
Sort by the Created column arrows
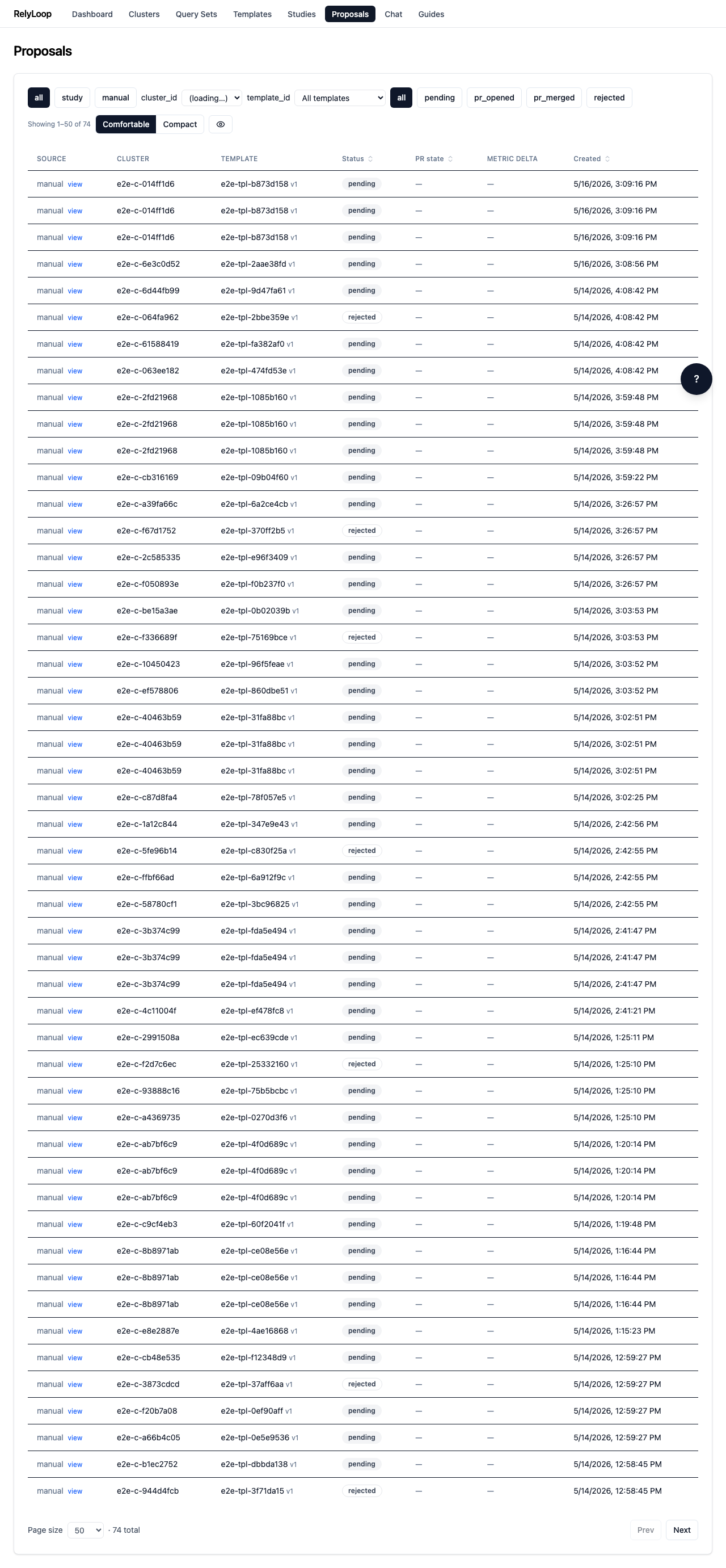click(607, 159)
